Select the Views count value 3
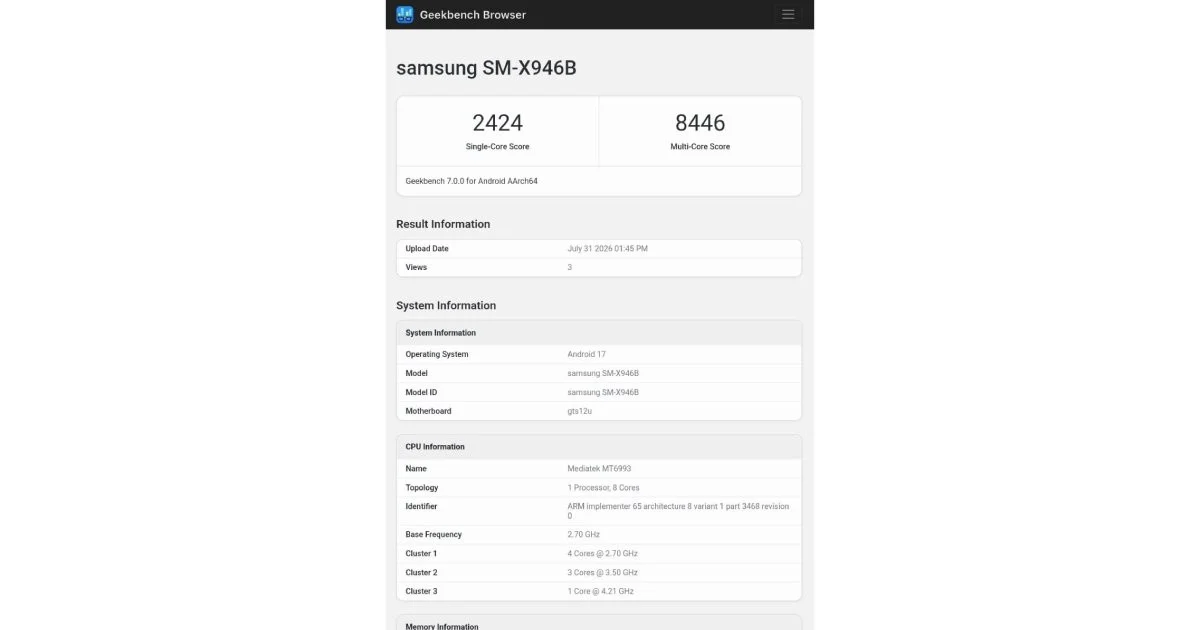The width and height of the screenshot is (1200, 630). point(570,267)
